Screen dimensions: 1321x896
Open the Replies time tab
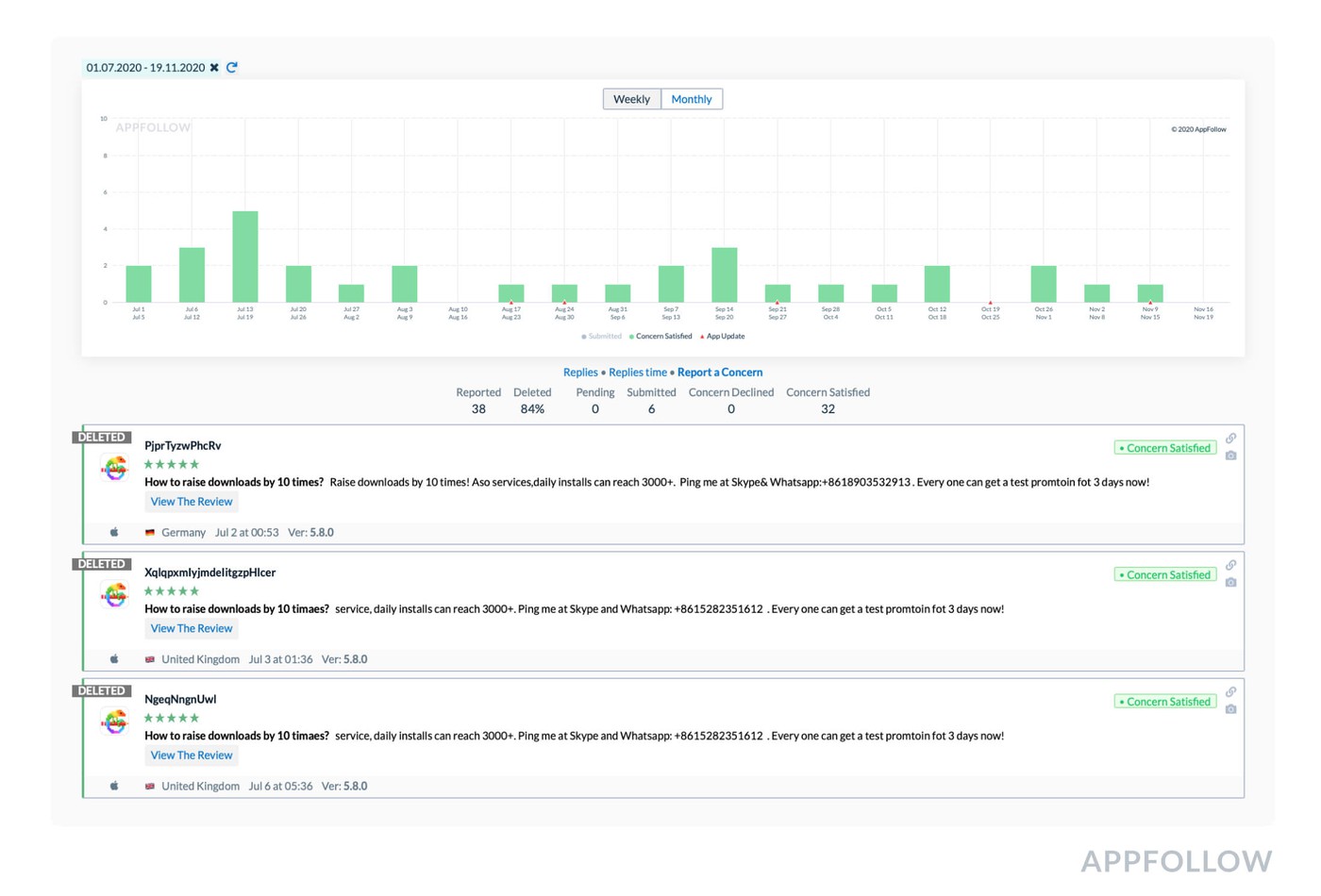[x=637, y=373]
